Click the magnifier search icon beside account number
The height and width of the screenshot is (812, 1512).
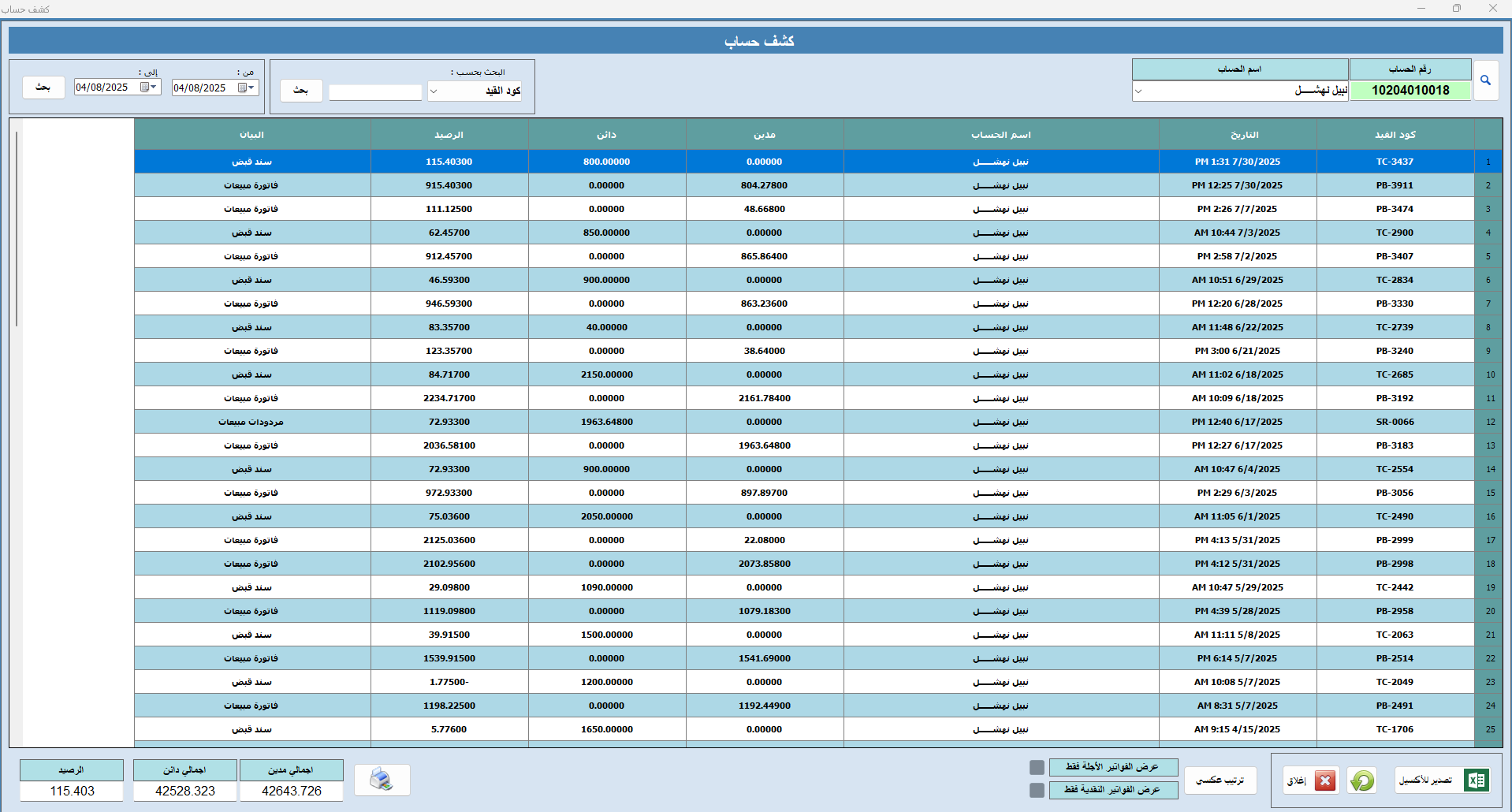click(1485, 80)
